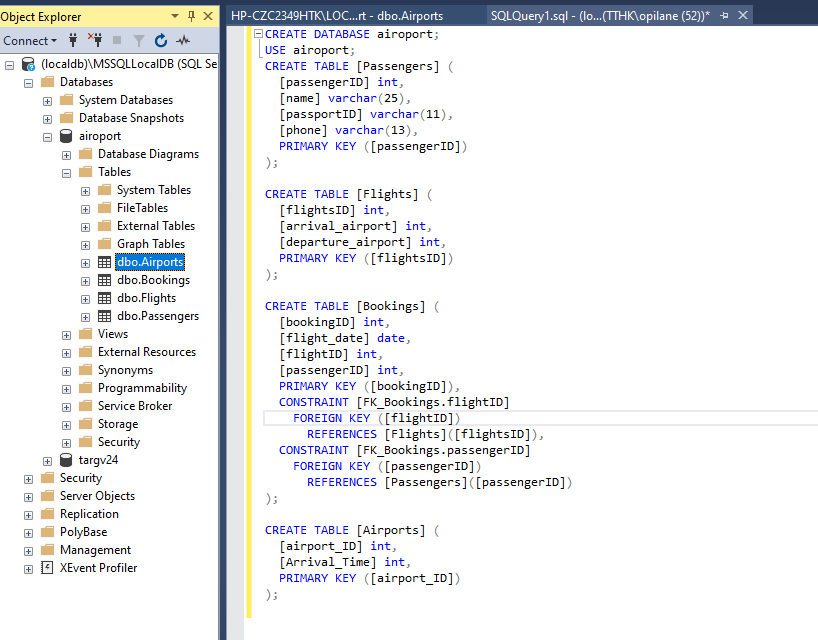Screen dimensions: 818x640
Task: Click the (localdb)\MSSQLLocalDB server icon
Action: click(x=28, y=64)
